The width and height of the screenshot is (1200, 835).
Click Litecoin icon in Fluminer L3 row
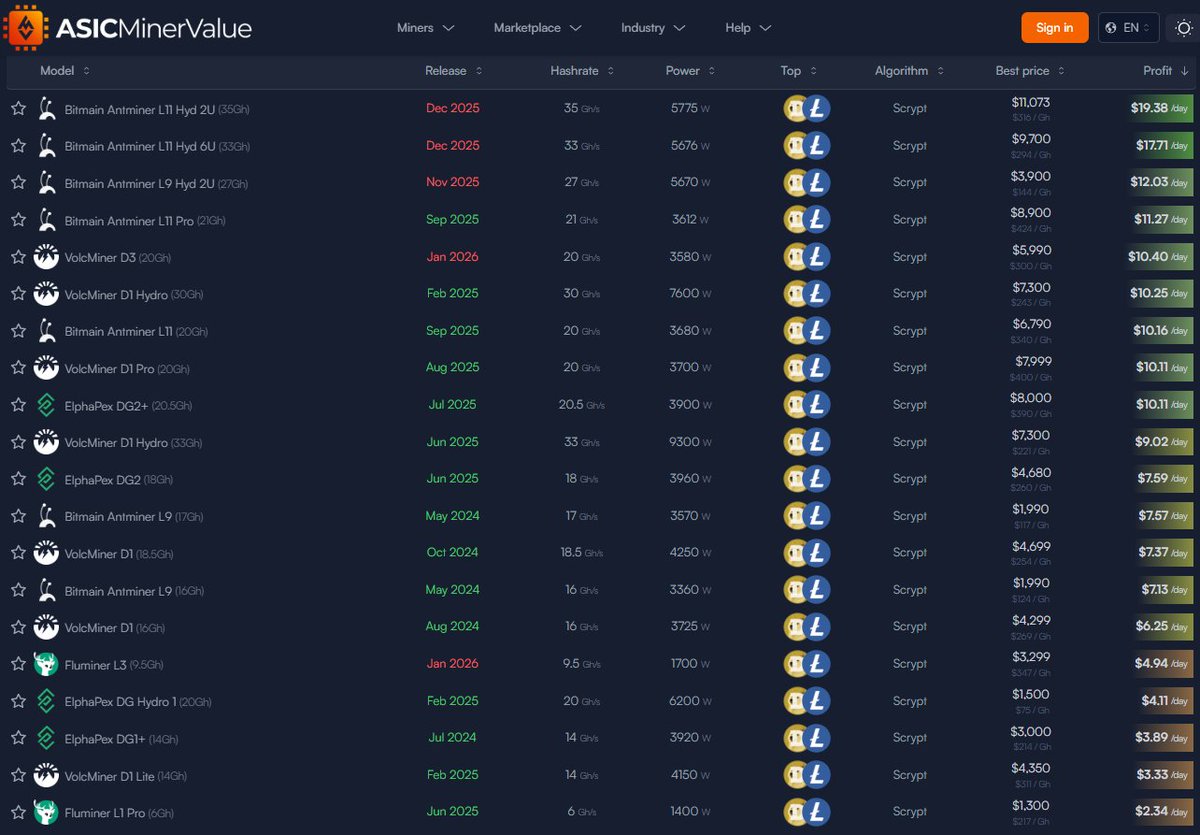point(818,664)
